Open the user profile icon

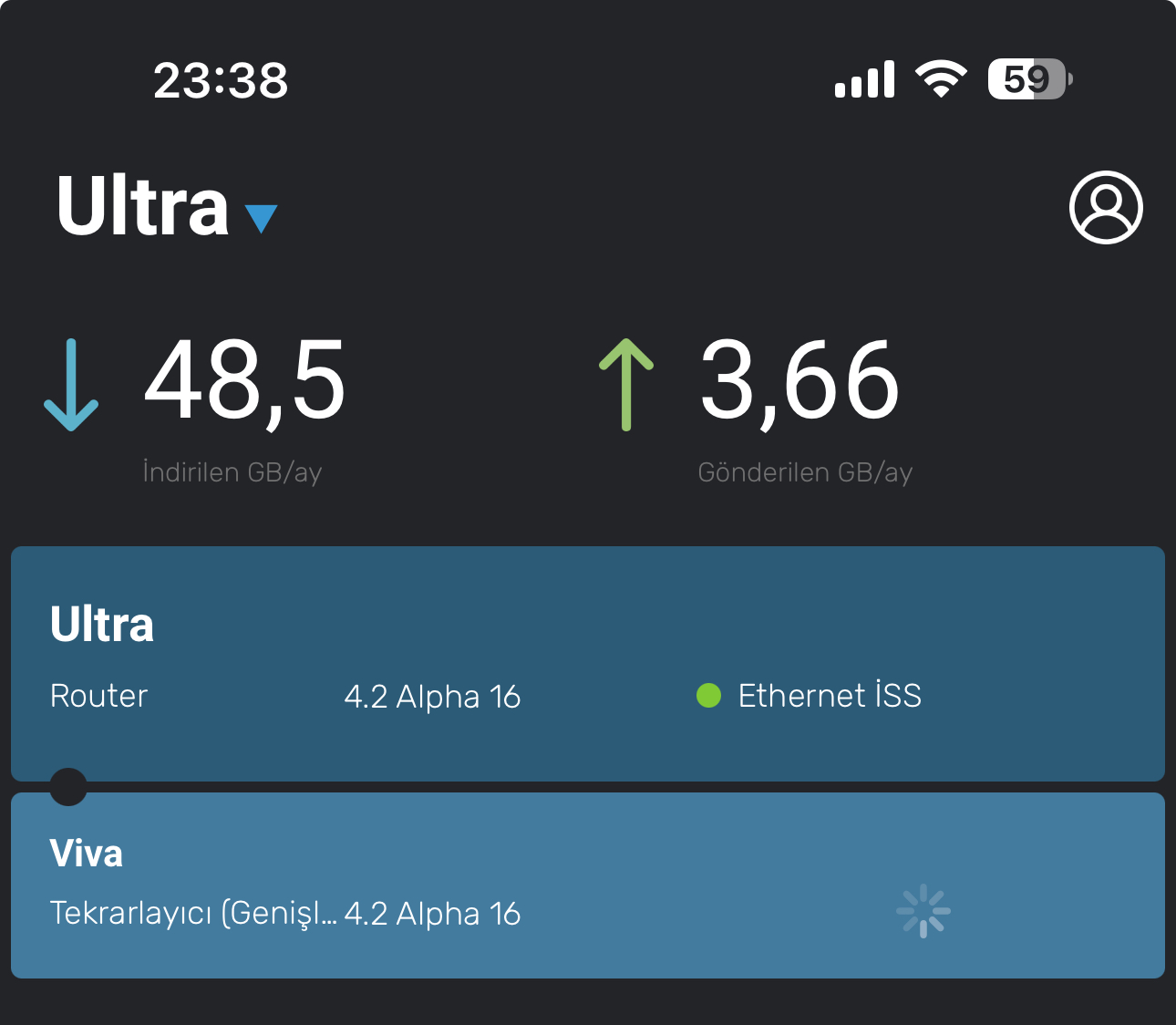point(1105,207)
